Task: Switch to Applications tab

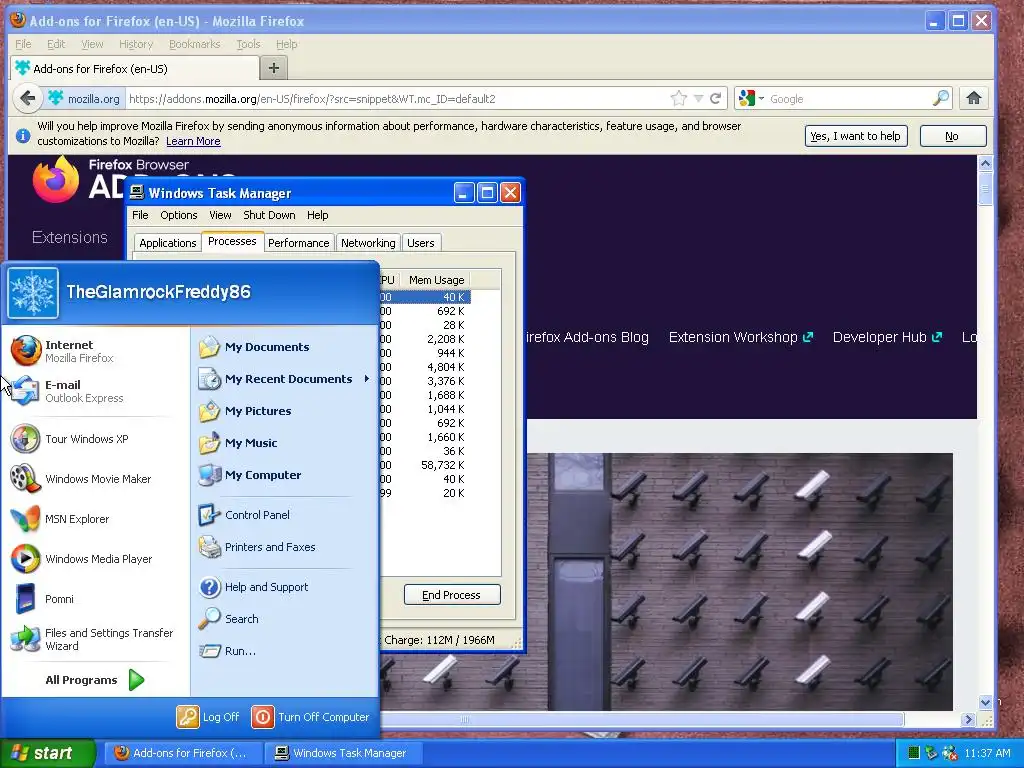Action: click(167, 243)
